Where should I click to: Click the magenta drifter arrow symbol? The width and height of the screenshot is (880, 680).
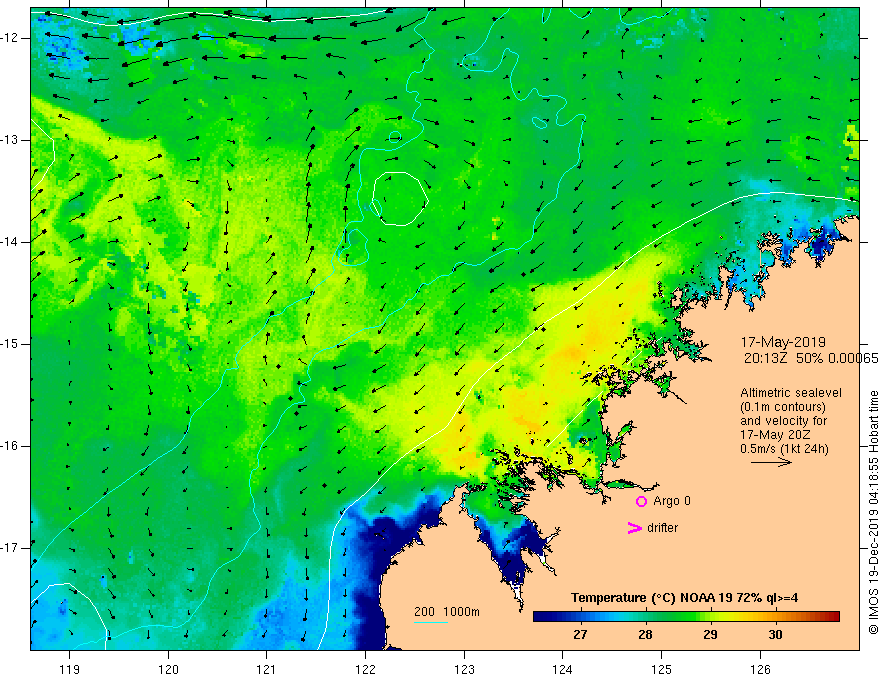(x=634, y=527)
